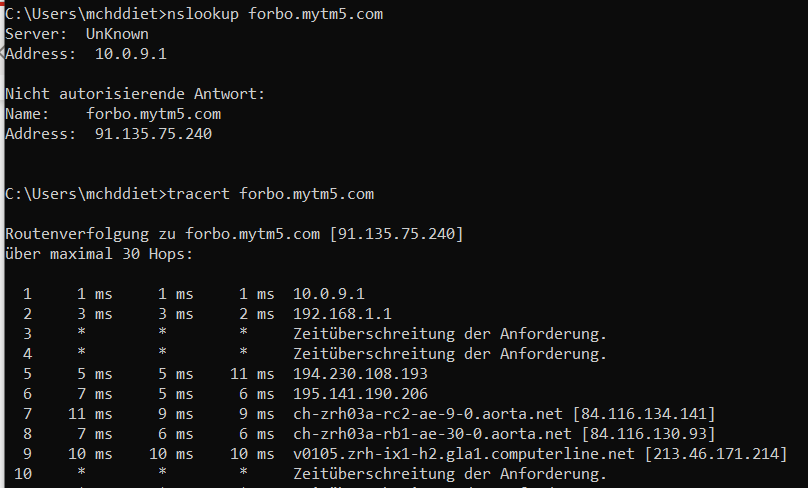Click the 'Nicht autorisierende Antwort' line
Viewport: 808px width, 488px height.
135,94
